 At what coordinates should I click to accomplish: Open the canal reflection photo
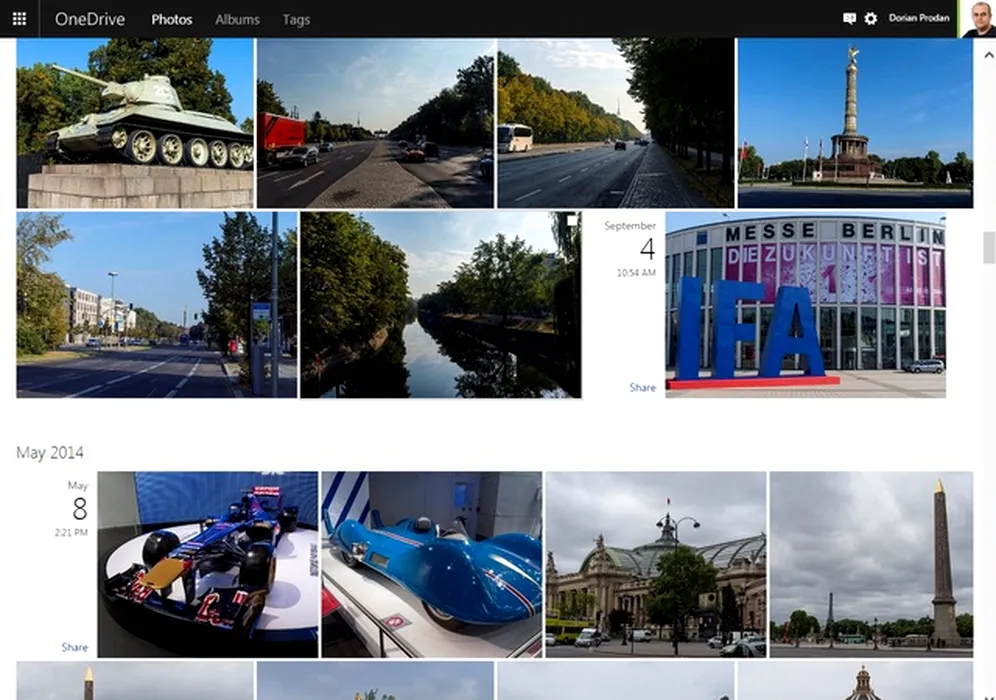[440, 305]
